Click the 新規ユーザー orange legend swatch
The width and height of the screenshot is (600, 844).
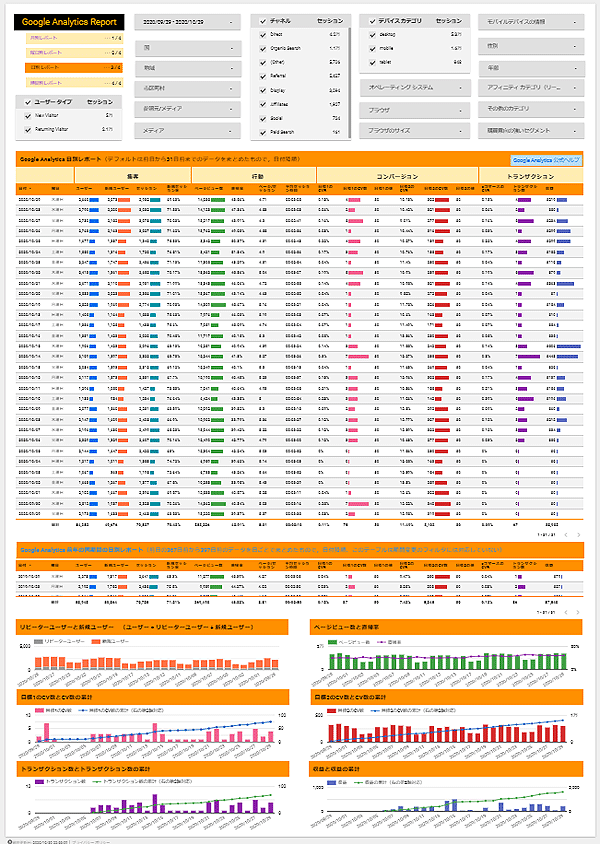[96, 642]
